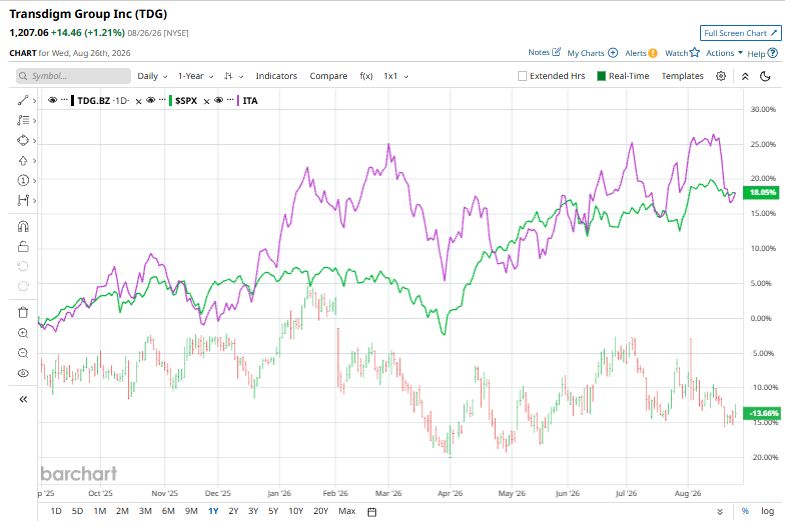
Task: Select the 6M time range
Action: [x=168, y=511]
